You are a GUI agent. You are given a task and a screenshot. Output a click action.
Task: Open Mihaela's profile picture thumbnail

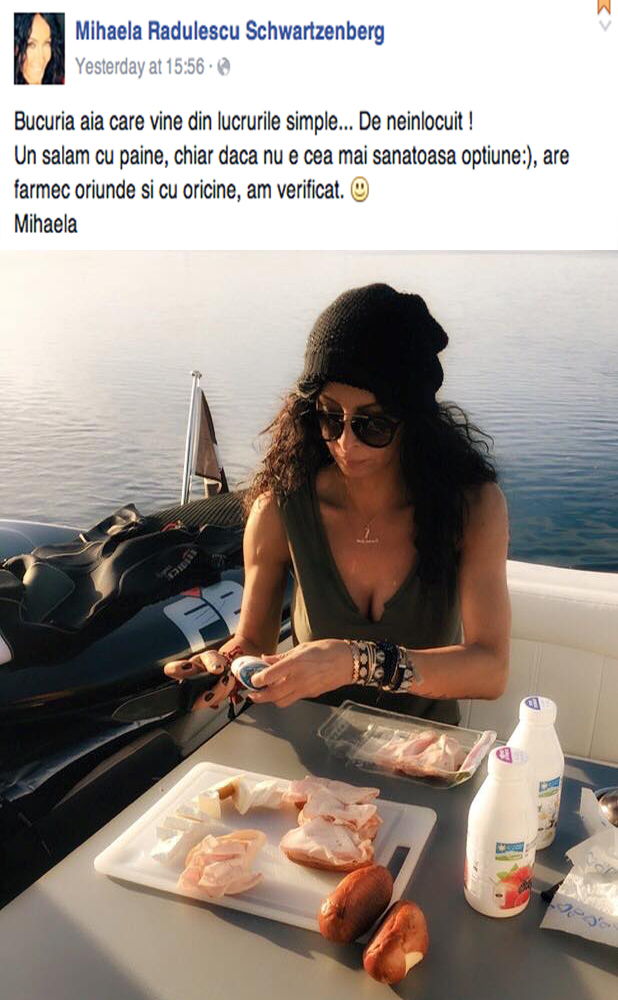click(40, 48)
